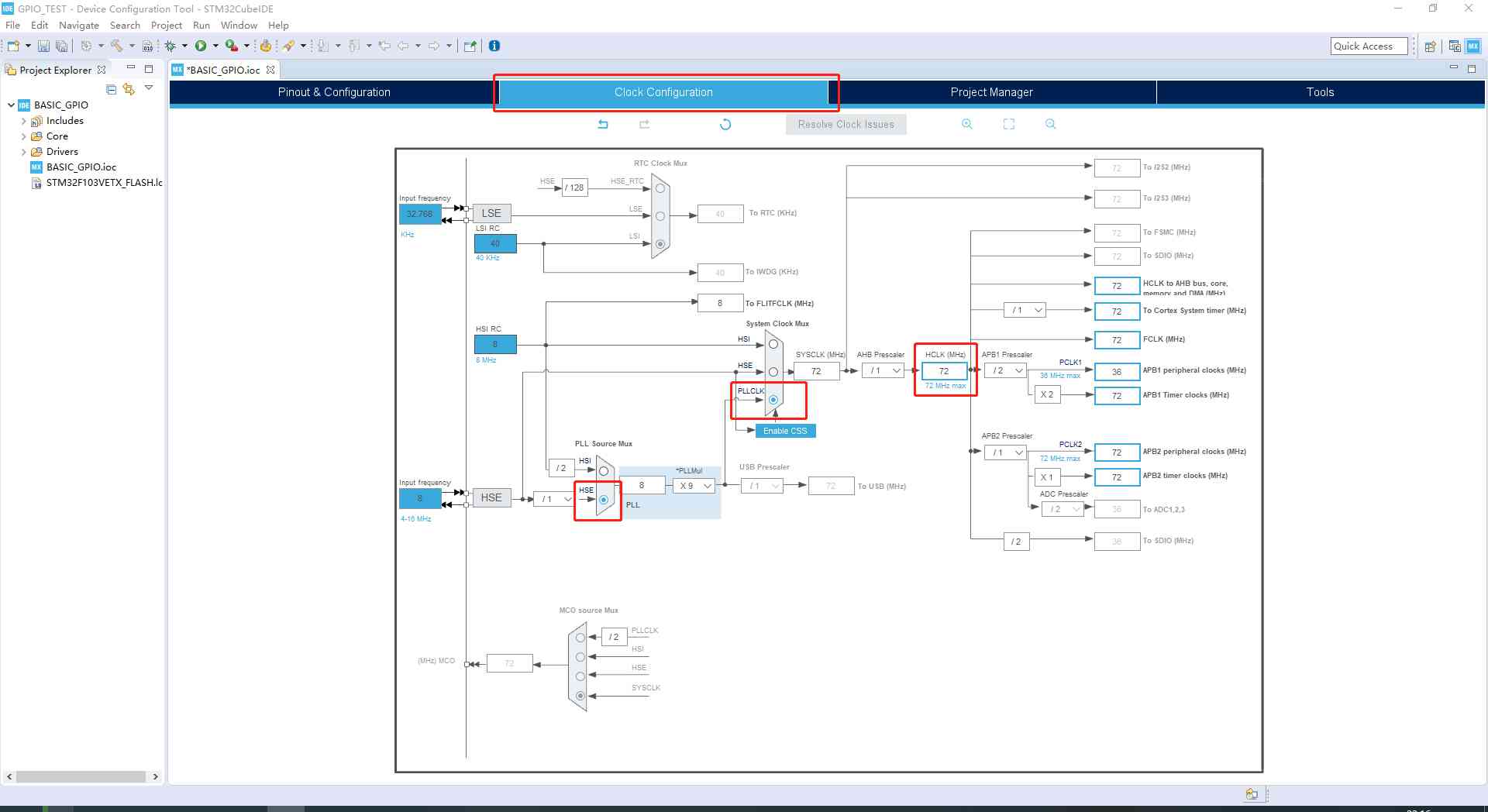Click Link with Editor icon in Project Explorer
Image resolution: width=1488 pixels, height=812 pixels.
click(x=129, y=89)
